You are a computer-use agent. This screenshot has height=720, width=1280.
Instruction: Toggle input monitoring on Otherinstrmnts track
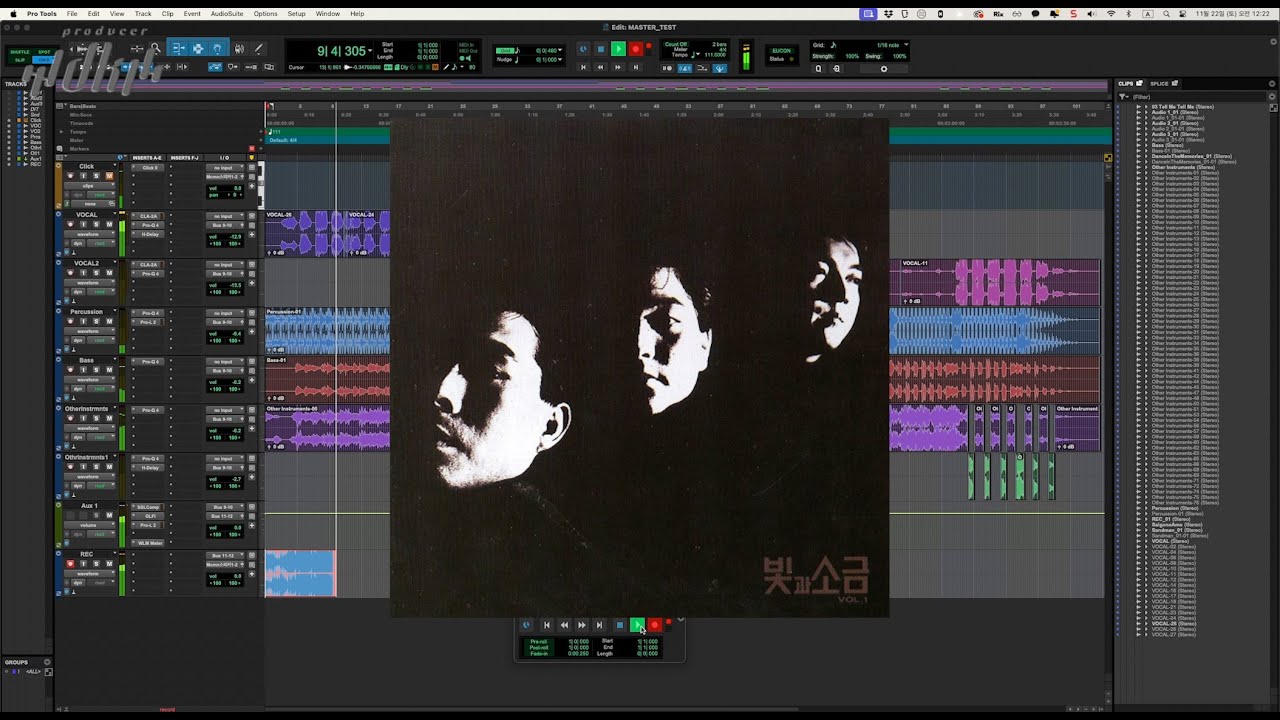click(x=83, y=418)
